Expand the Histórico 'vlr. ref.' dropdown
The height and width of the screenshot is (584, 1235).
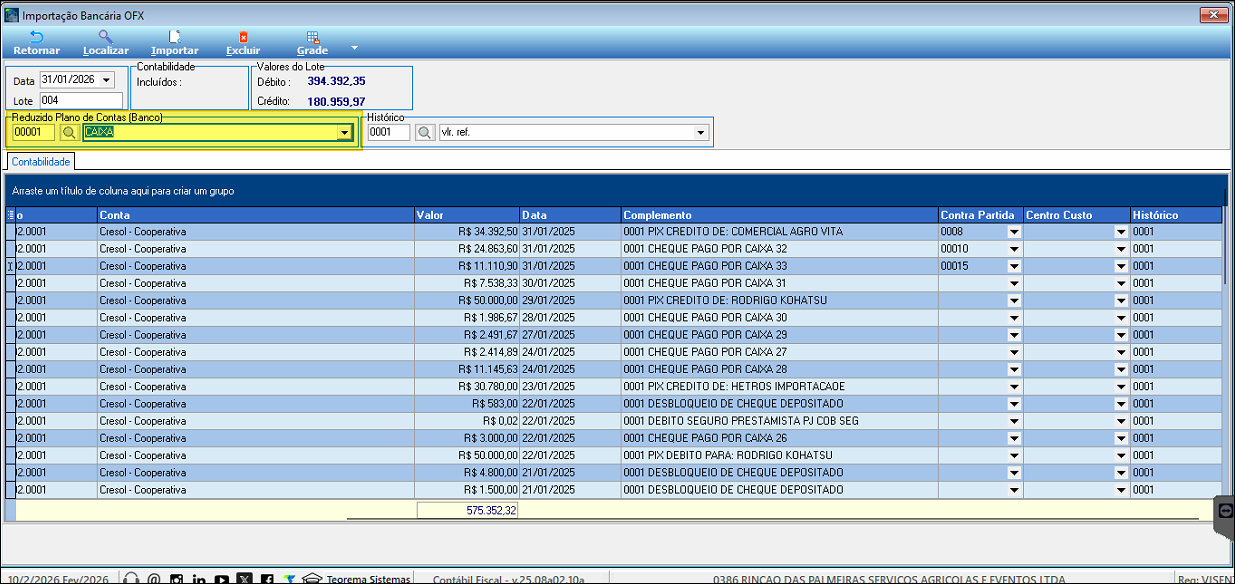point(700,132)
